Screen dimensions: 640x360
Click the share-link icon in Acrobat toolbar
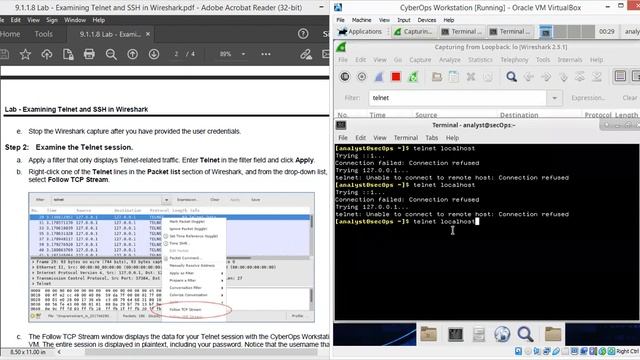(306, 54)
